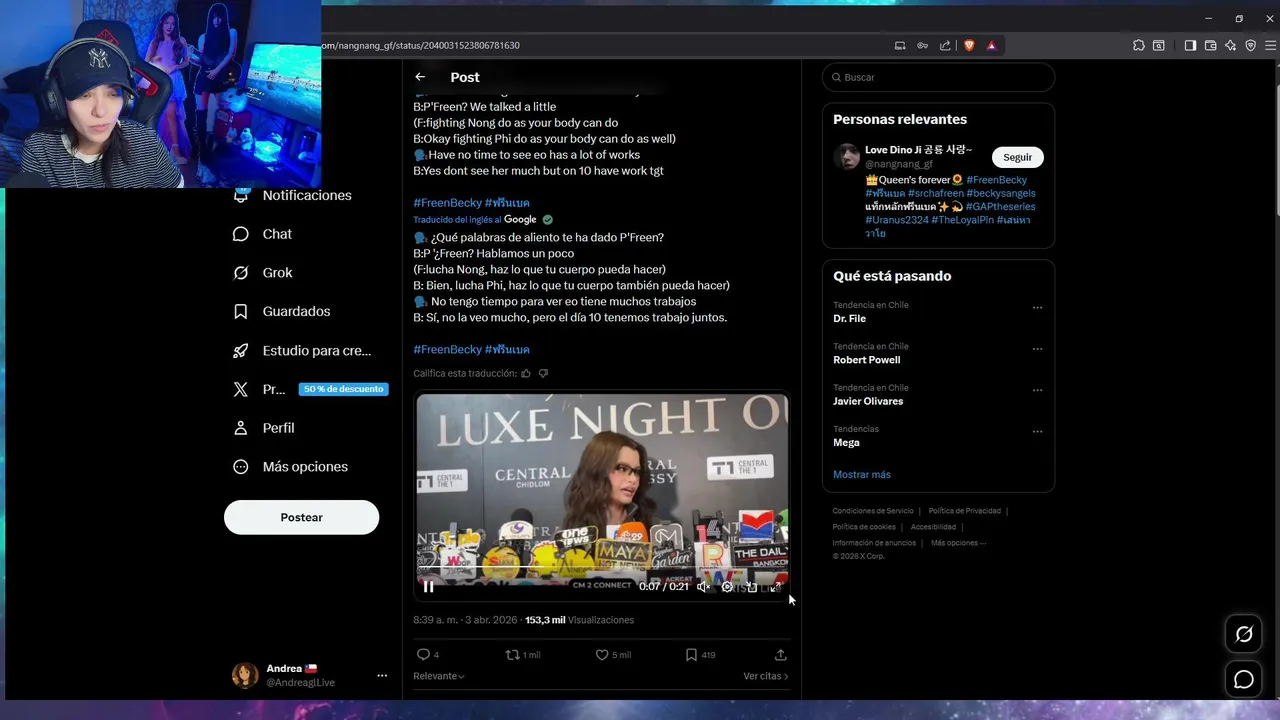
Task: Expand the video to fullscreen
Action: tap(776, 587)
